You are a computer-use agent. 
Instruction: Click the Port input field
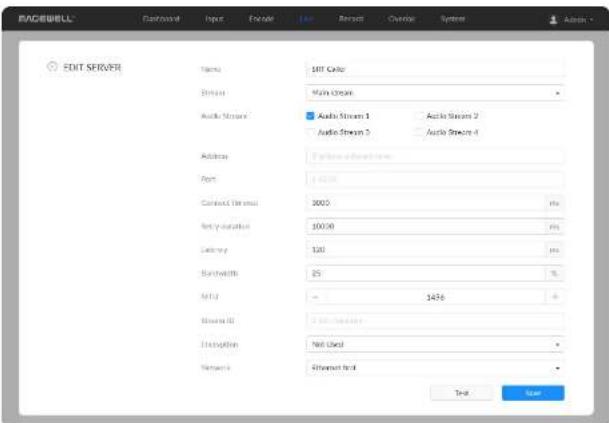[x=435, y=179]
